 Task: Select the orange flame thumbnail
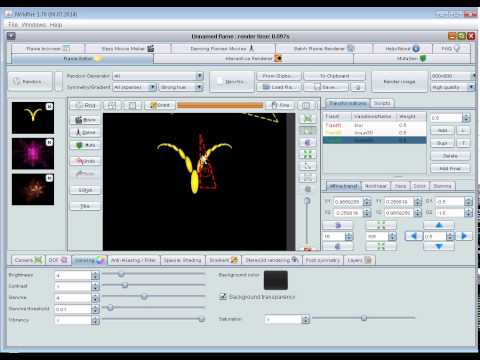coord(33,189)
